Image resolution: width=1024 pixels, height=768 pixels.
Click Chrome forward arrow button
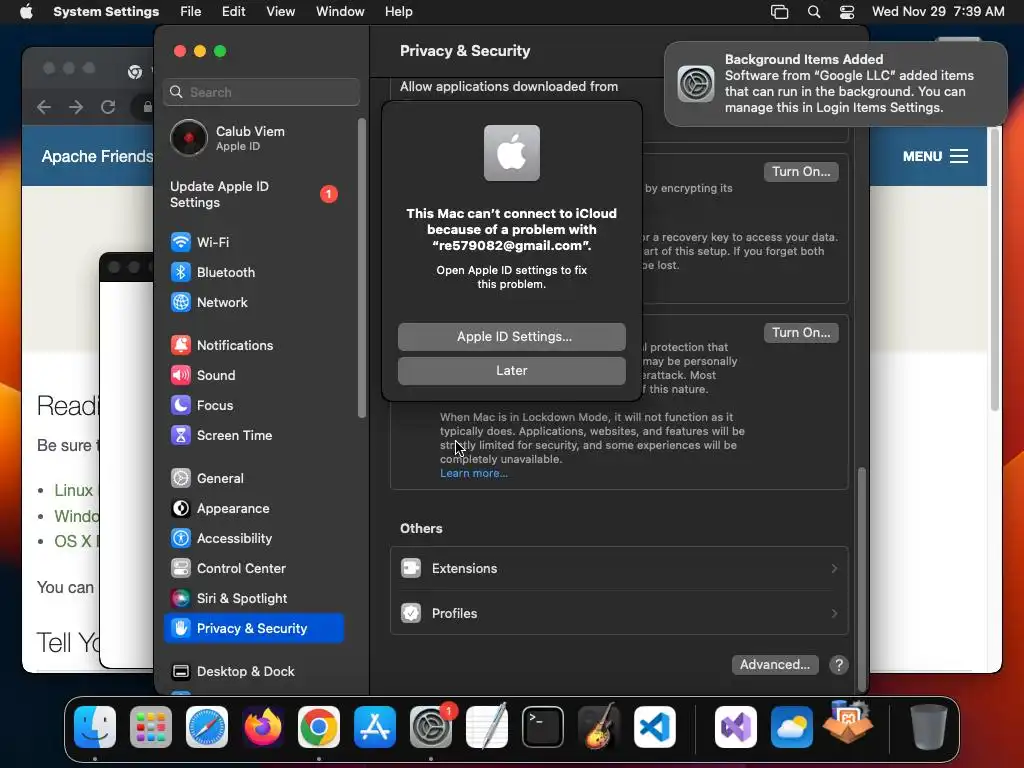pos(76,107)
